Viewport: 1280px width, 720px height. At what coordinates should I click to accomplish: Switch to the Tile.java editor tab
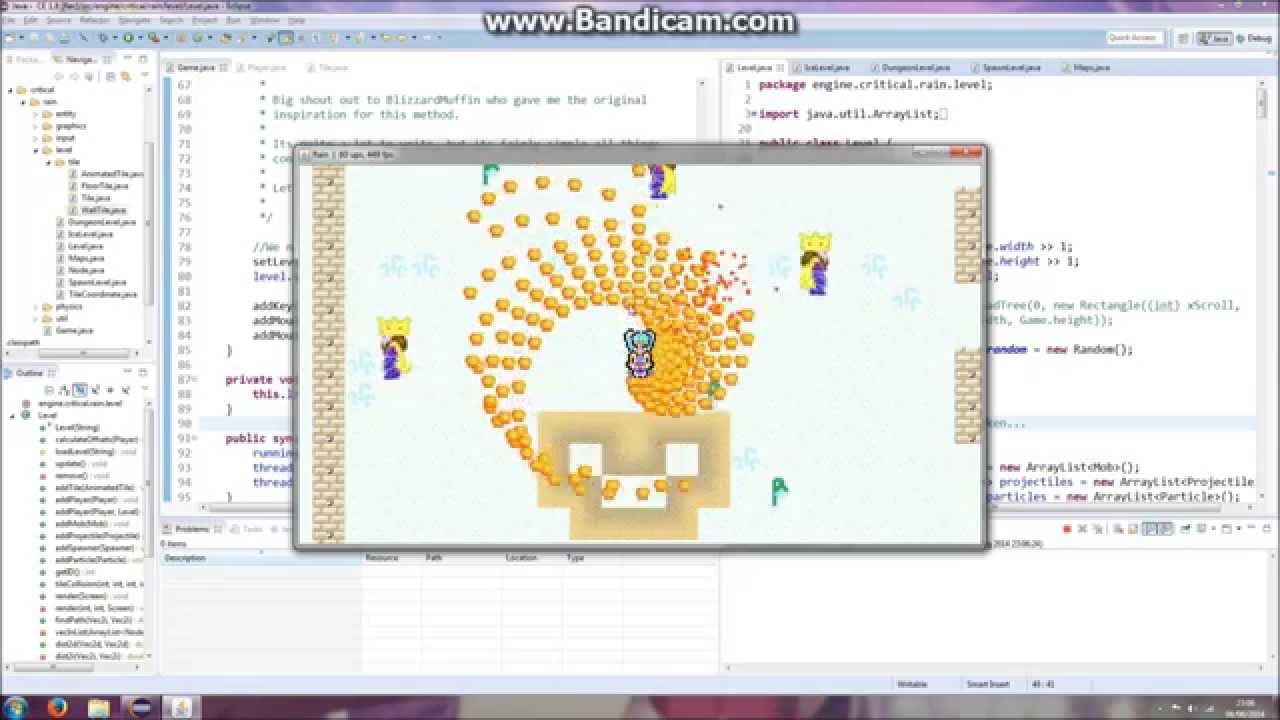(327, 67)
